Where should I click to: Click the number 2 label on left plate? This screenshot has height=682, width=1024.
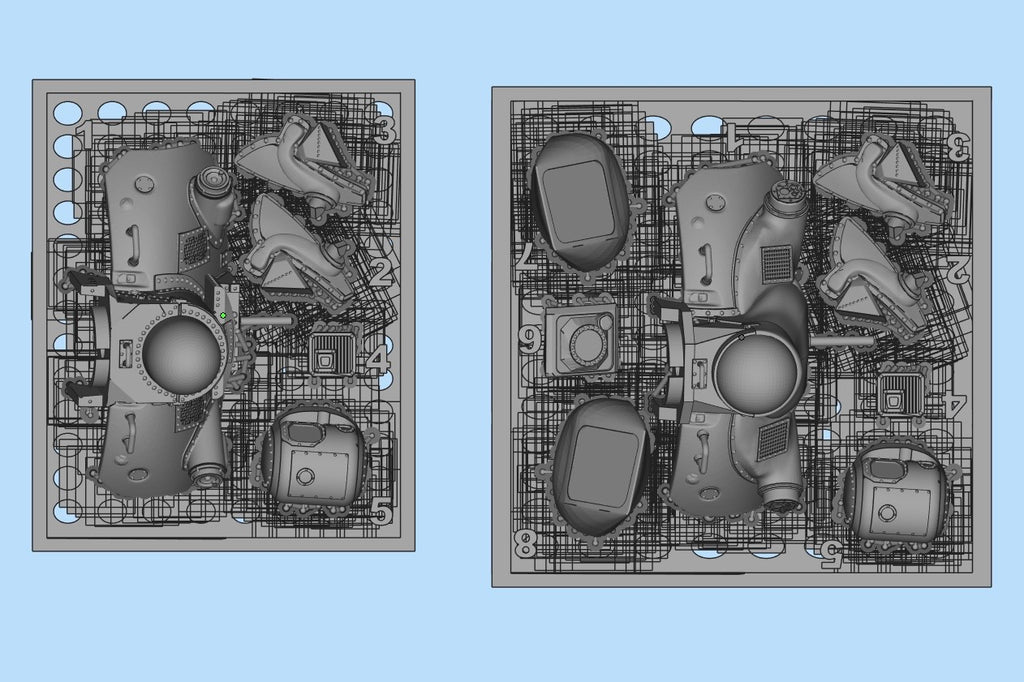382,270
